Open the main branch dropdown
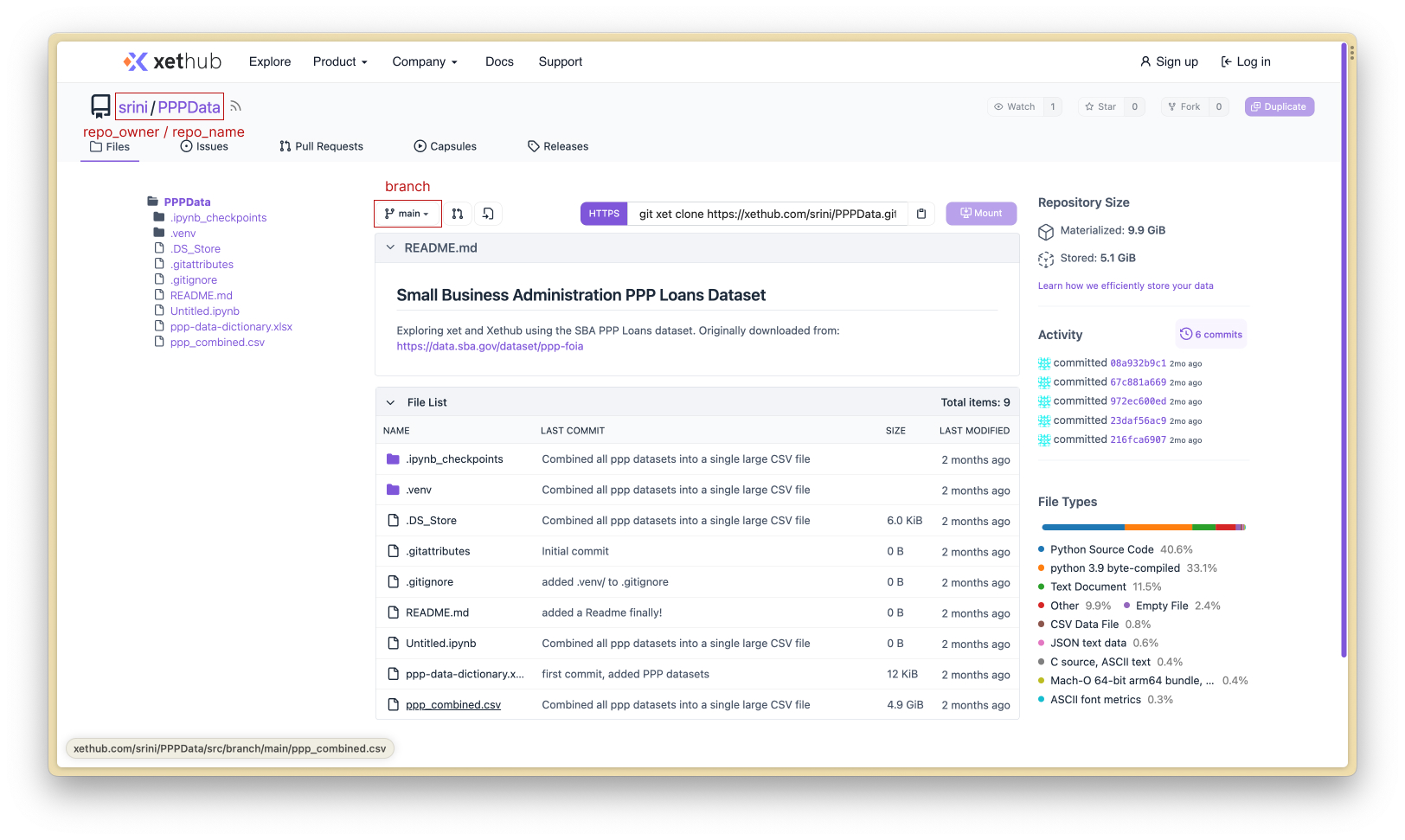 pos(407,214)
